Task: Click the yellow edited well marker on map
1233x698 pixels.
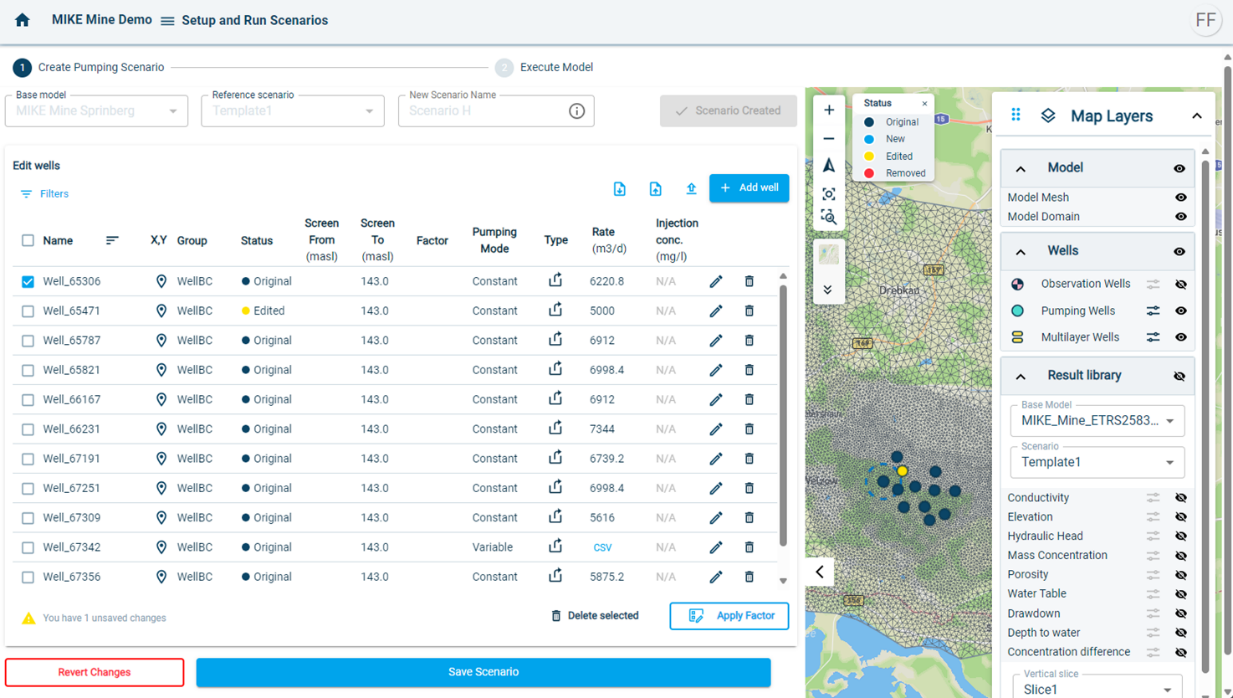Action: [902, 471]
